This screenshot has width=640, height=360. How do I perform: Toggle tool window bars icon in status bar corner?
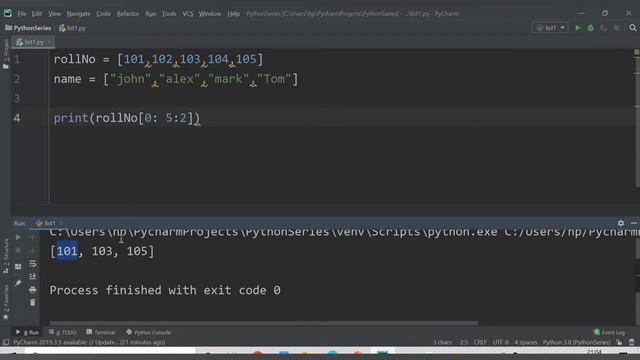pyautogui.click(x=6, y=342)
